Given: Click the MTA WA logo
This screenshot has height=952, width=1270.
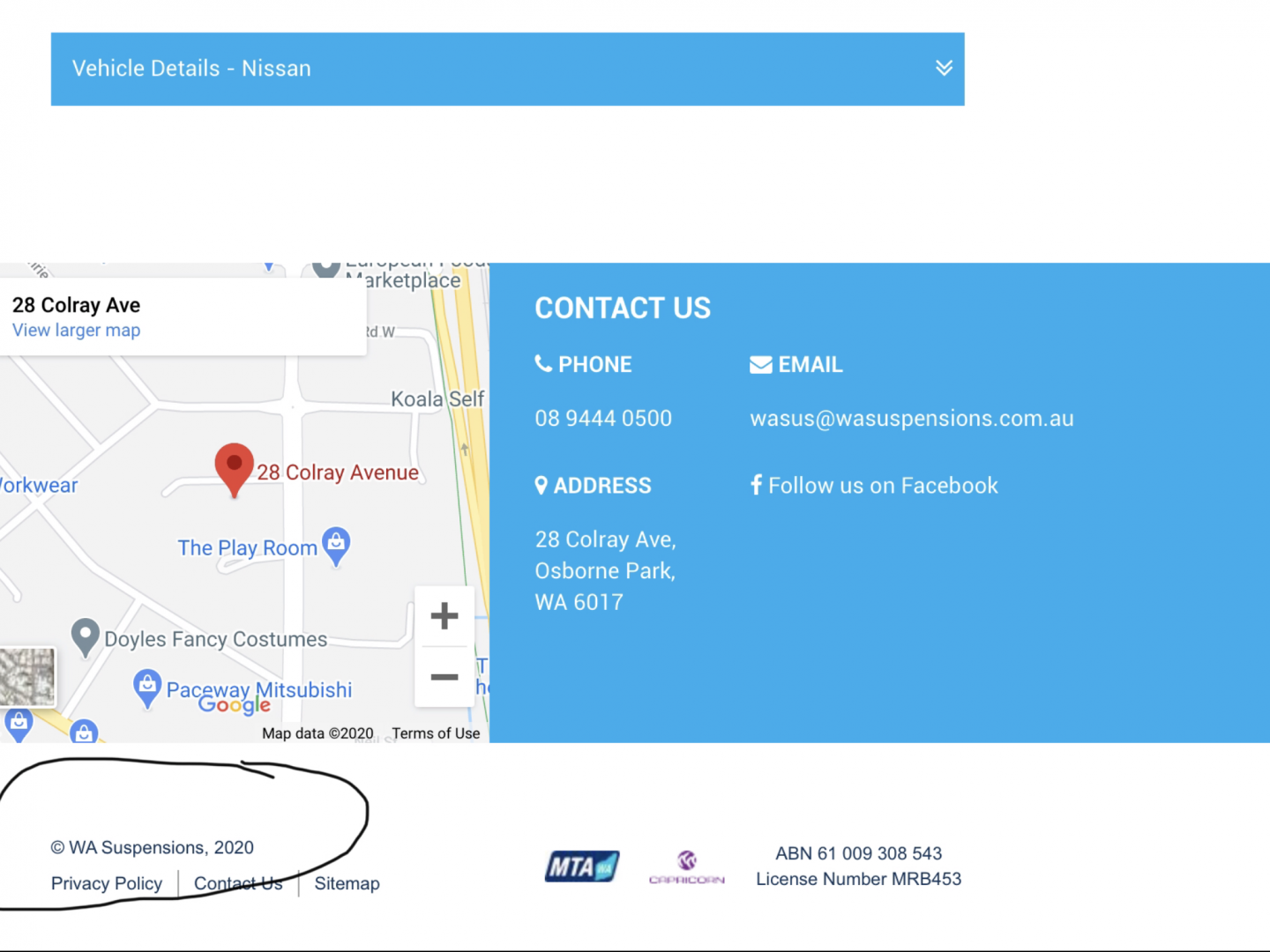Looking at the screenshot, I should point(581,866).
